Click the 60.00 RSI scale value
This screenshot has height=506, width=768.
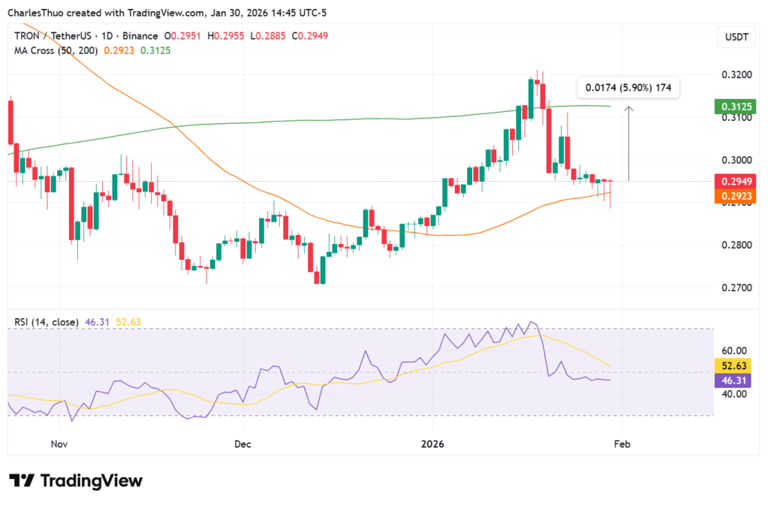pos(734,351)
